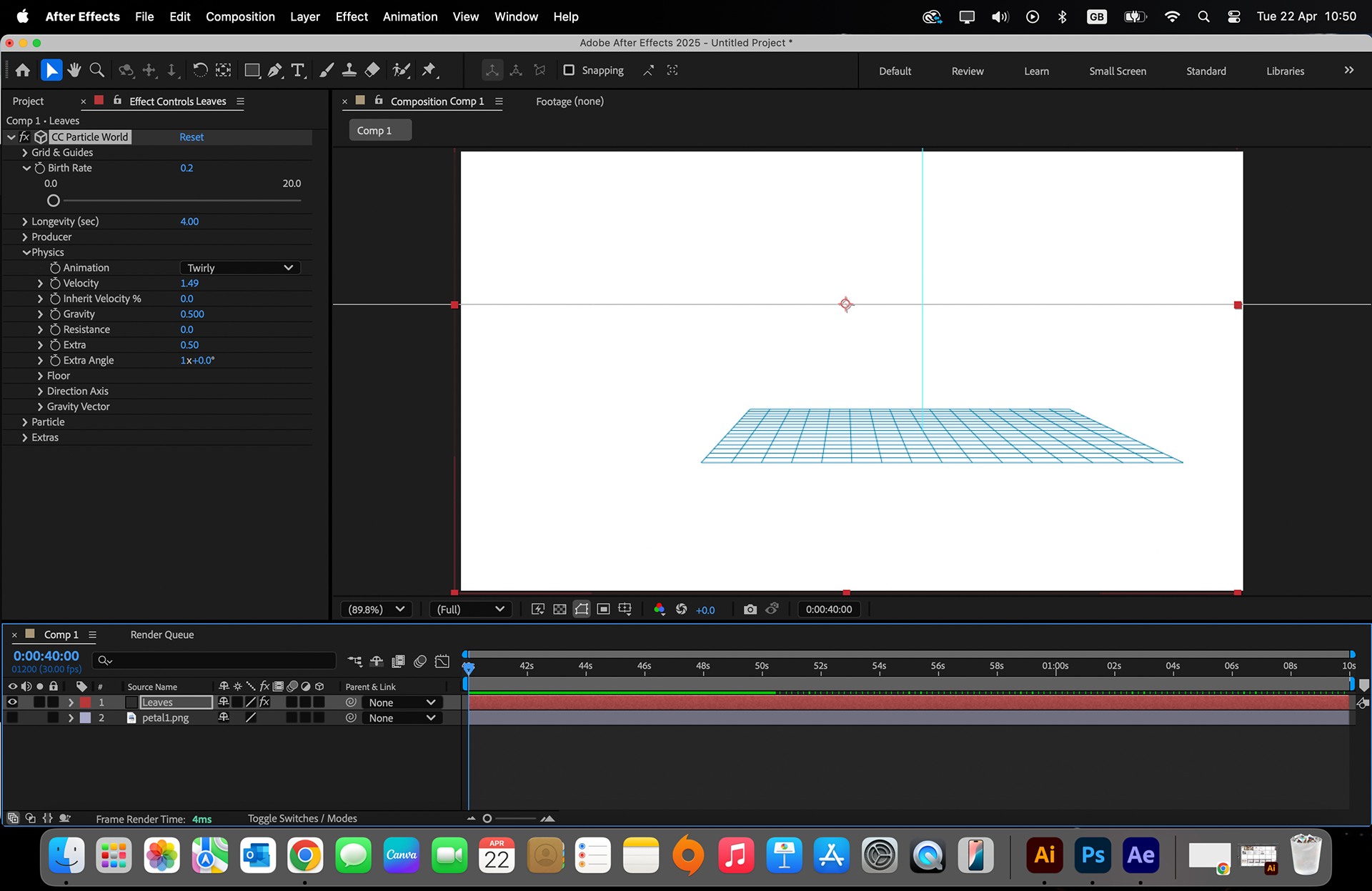The width and height of the screenshot is (1372, 891).
Task: Click the motion blur enable icon in timeline
Action: click(420, 662)
